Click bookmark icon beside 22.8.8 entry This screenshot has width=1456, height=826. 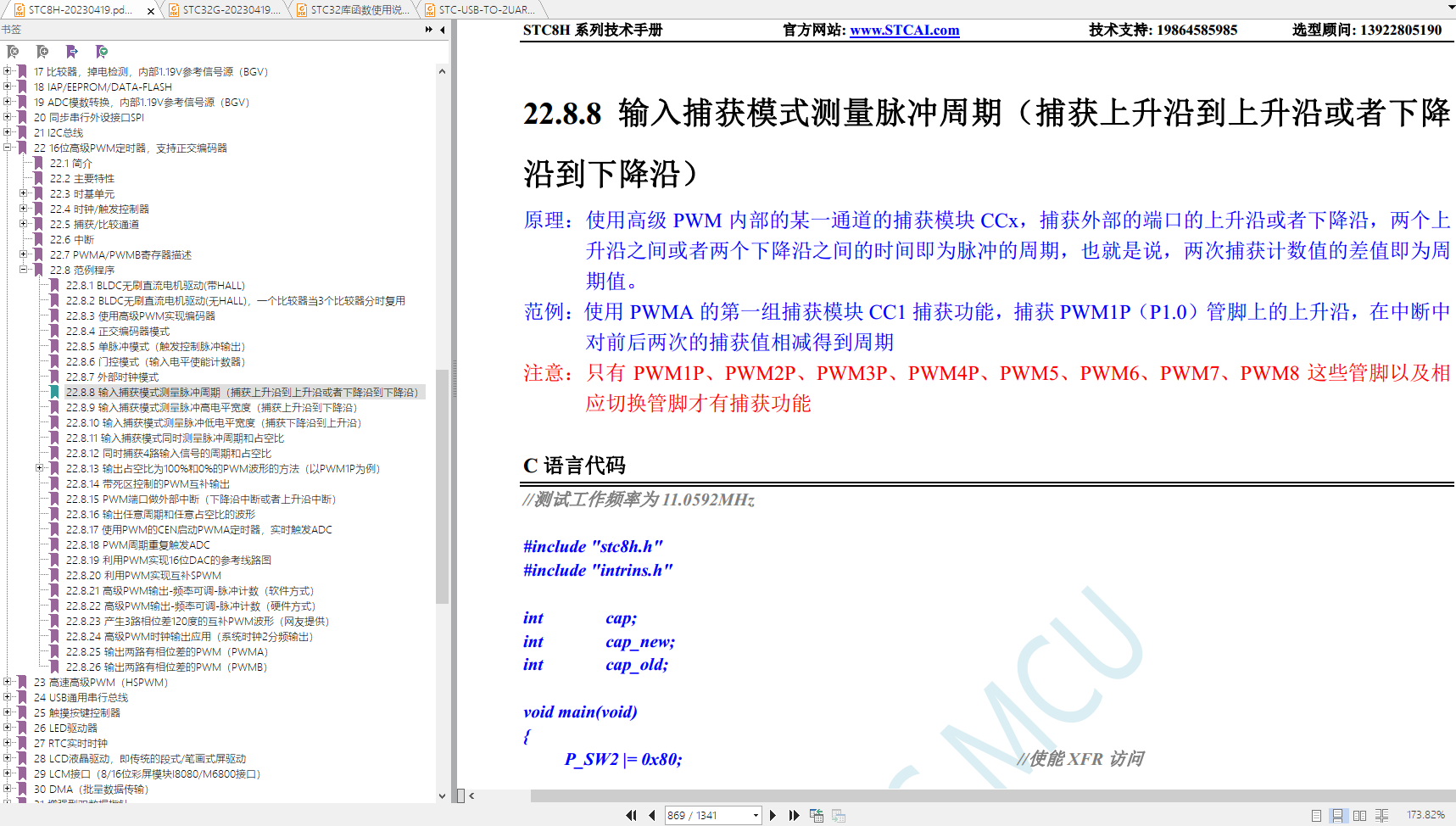(54, 392)
